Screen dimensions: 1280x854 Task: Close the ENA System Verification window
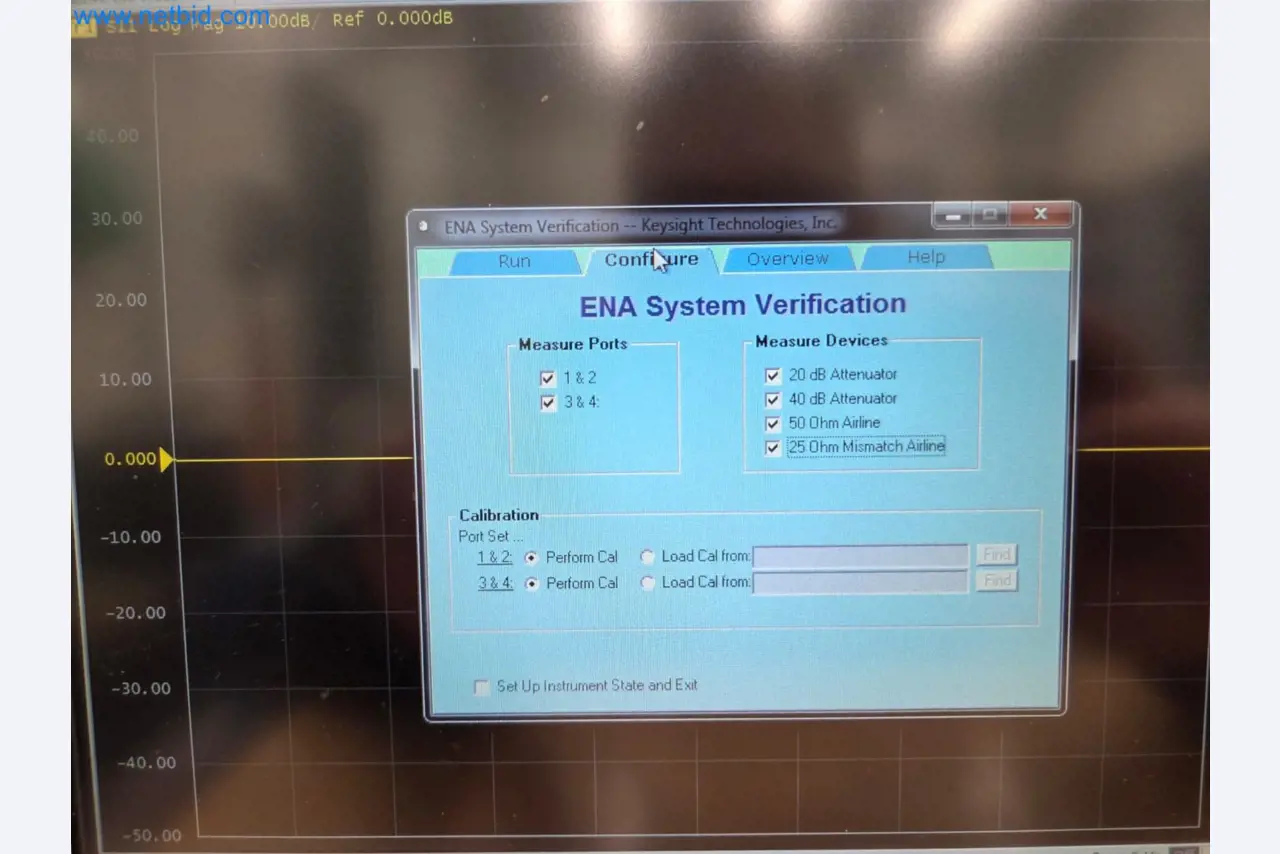tap(1040, 214)
